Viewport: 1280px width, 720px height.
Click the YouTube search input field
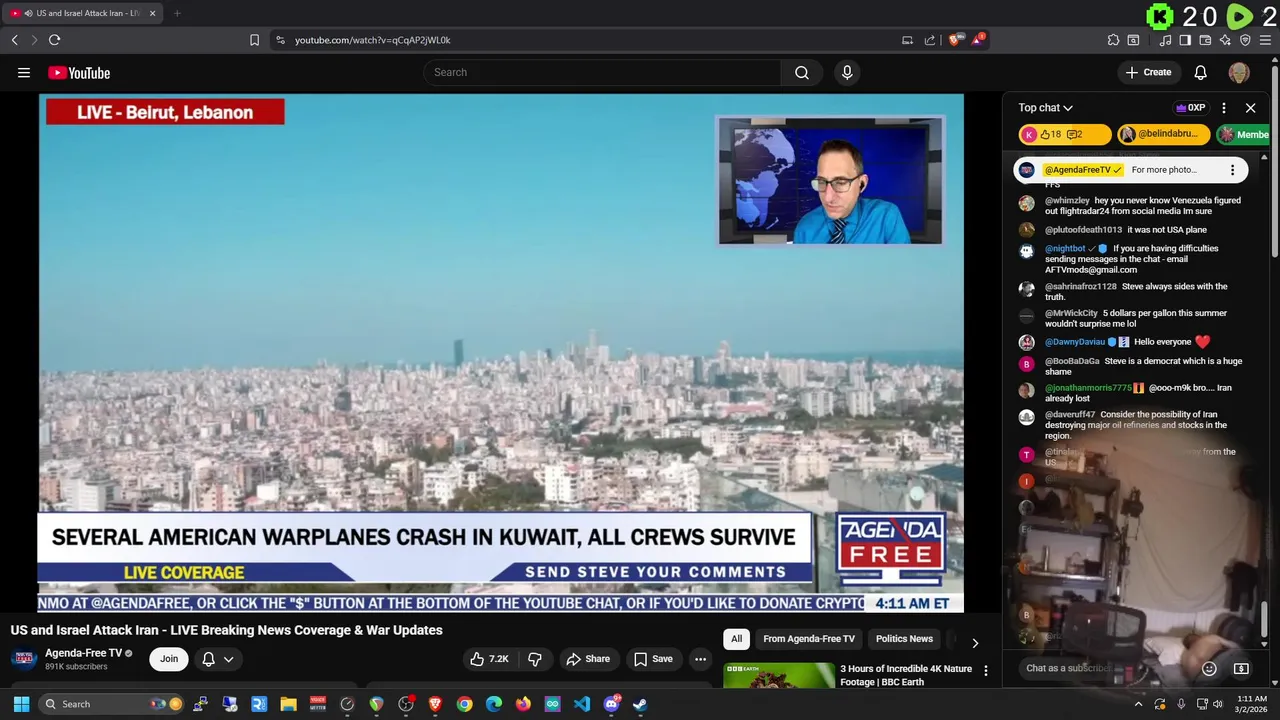602,72
